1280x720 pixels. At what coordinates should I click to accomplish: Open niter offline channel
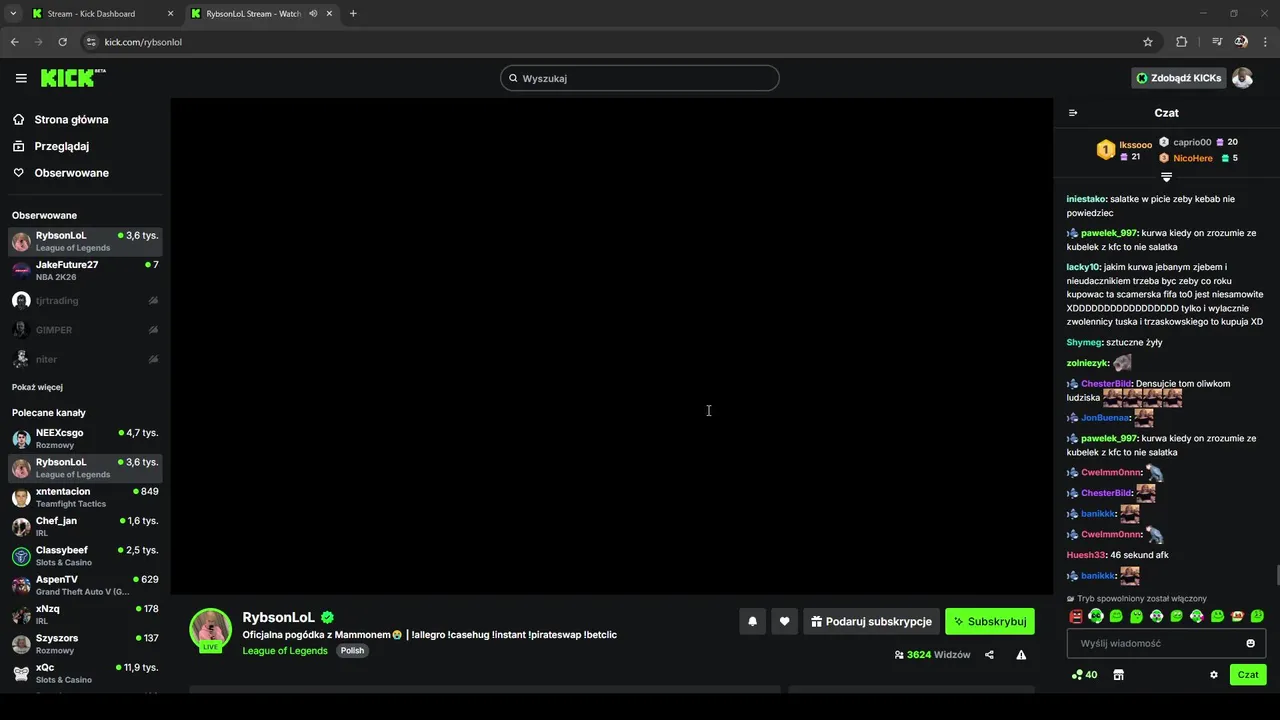(85, 359)
